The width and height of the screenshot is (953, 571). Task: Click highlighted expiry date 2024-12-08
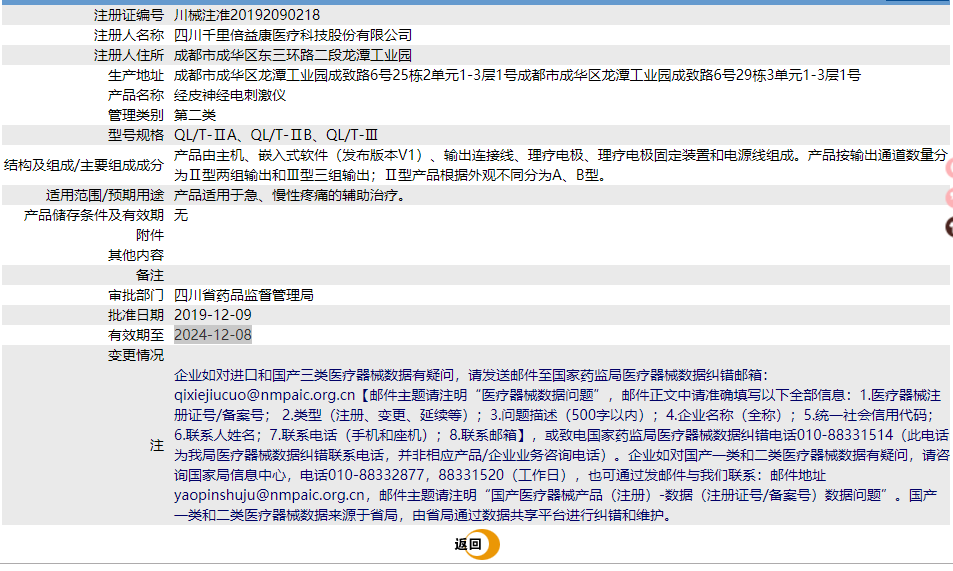(x=213, y=335)
